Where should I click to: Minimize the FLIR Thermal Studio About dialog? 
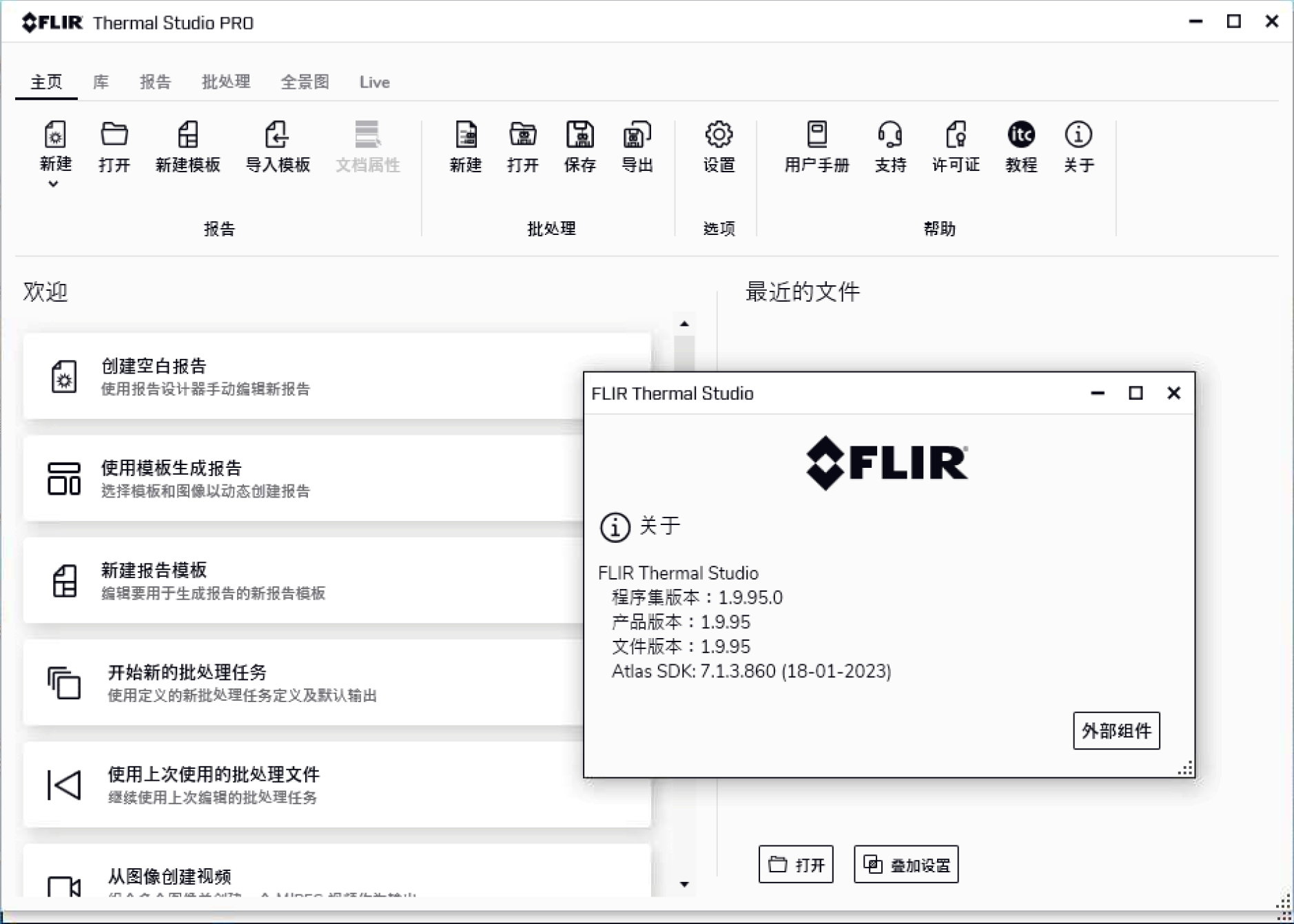click(x=1098, y=393)
